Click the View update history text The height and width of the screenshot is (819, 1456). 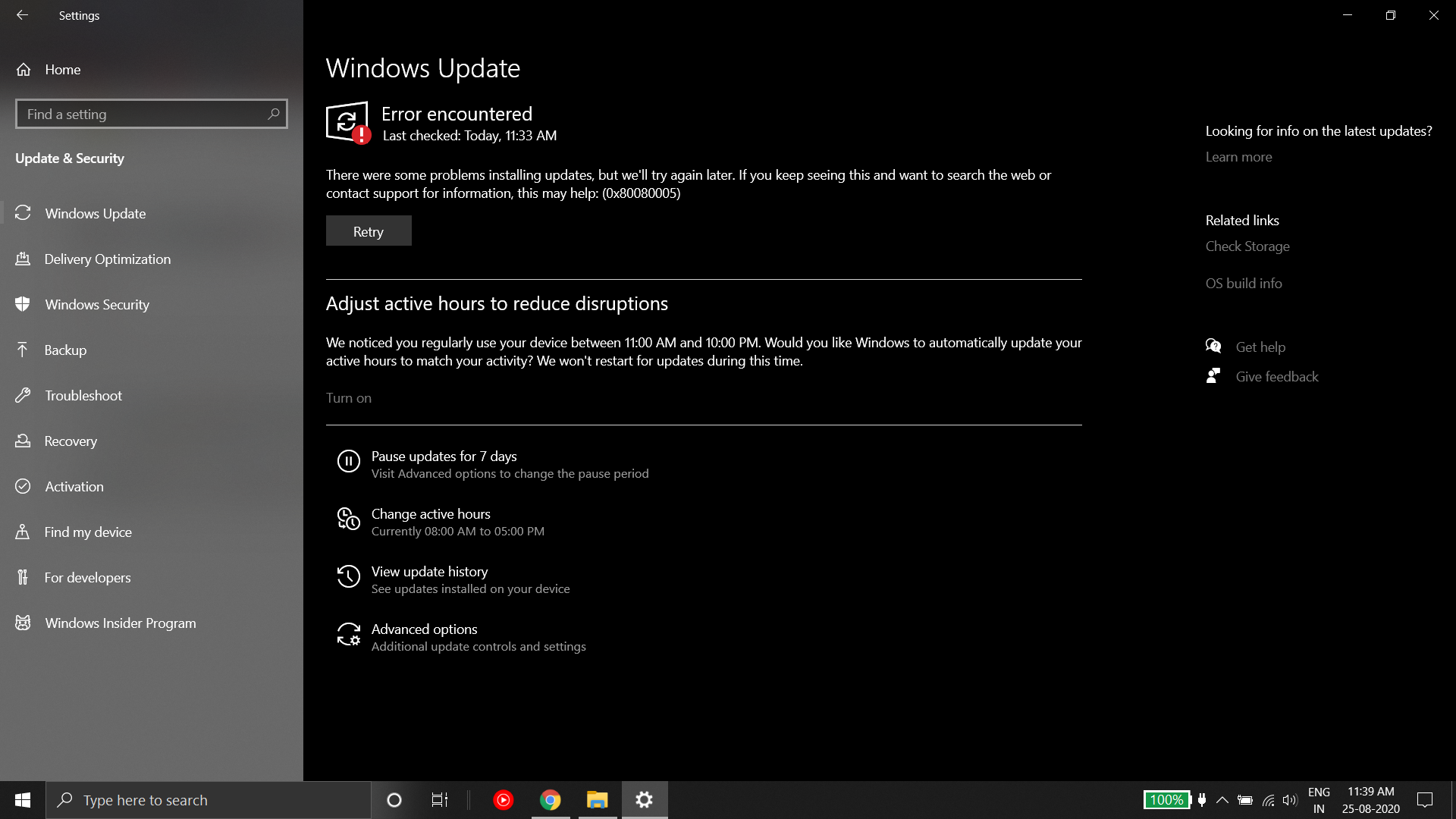pos(429,572)
